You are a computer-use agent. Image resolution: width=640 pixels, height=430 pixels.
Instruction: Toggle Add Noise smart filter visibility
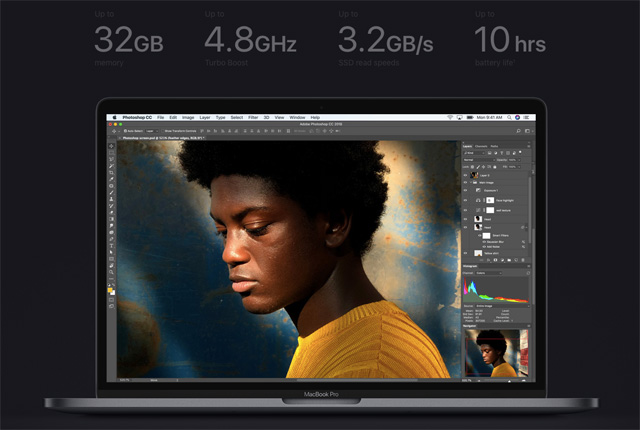point(484,247)
